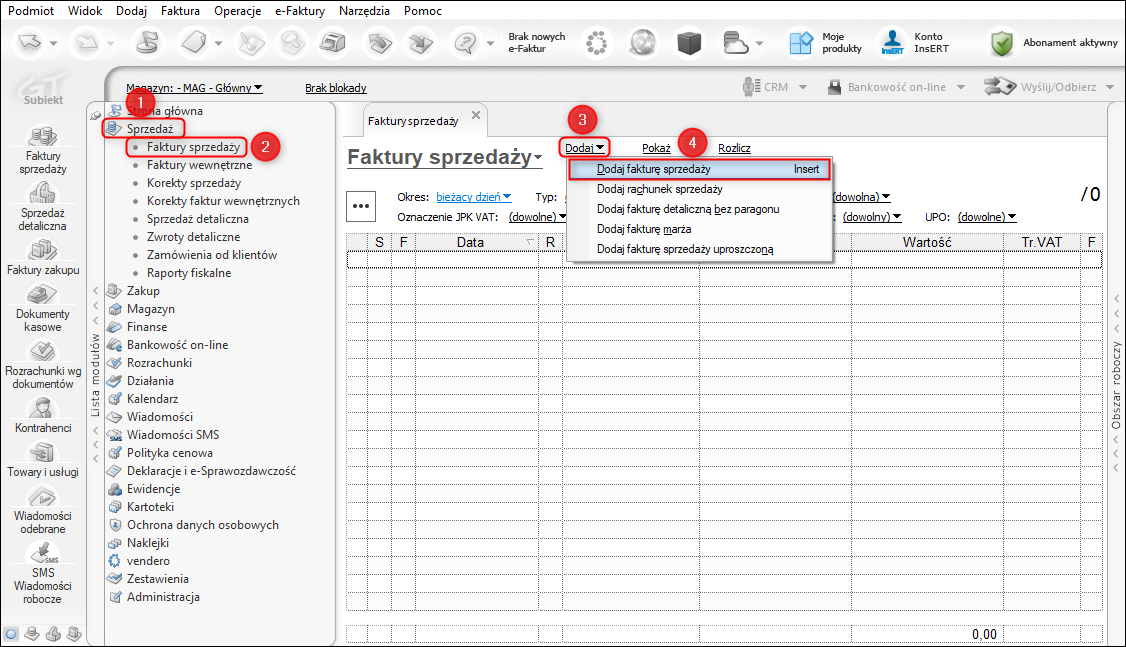
Task: Click the Abonament aktywny shield icon
Action: pos(1001,43)
